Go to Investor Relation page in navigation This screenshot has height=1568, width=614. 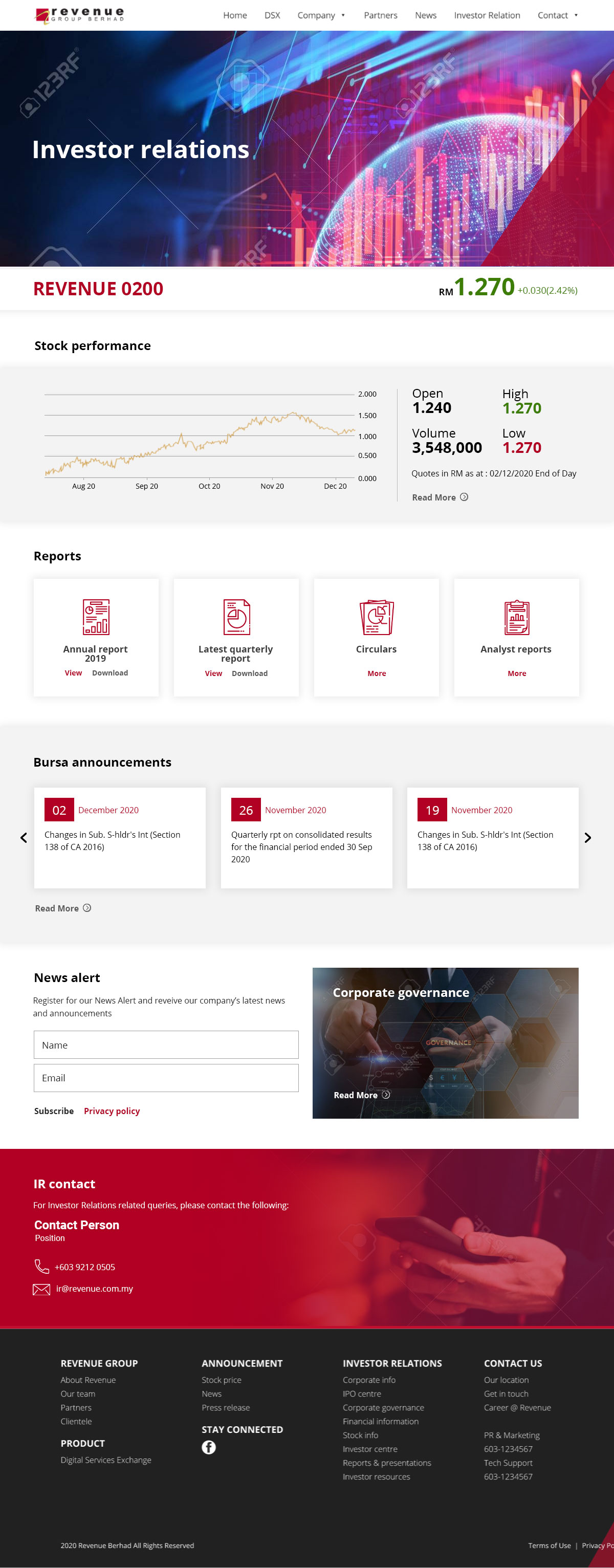click(487, 15)
